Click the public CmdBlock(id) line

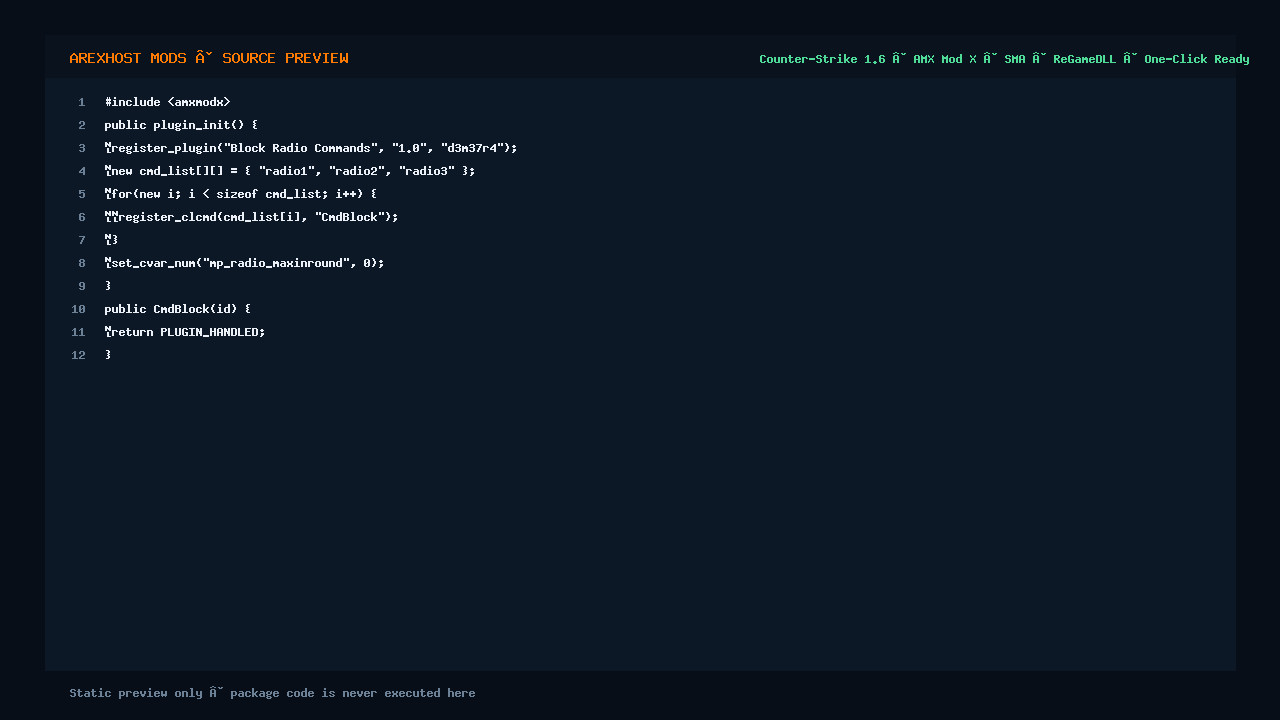(178, 309)
